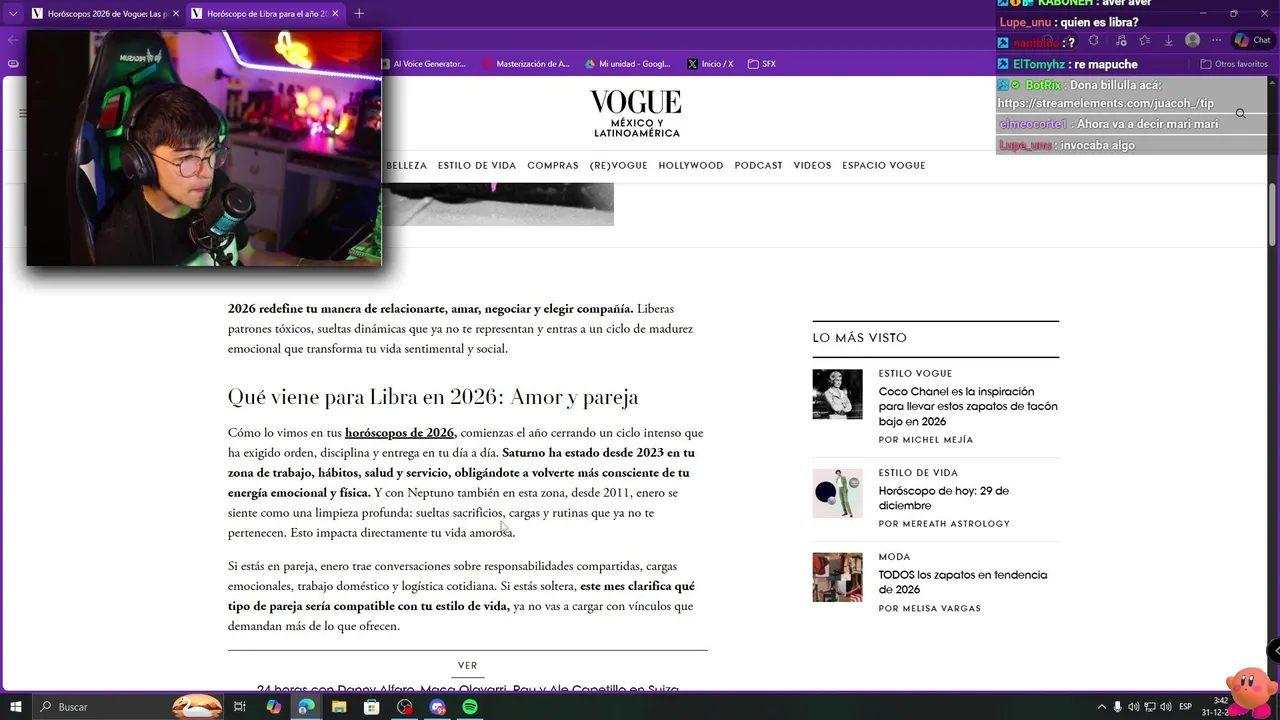This screenshot has width=1280, height=720.
Task: Open the Vogue site search magnifier
Action: click(1240, 114)
